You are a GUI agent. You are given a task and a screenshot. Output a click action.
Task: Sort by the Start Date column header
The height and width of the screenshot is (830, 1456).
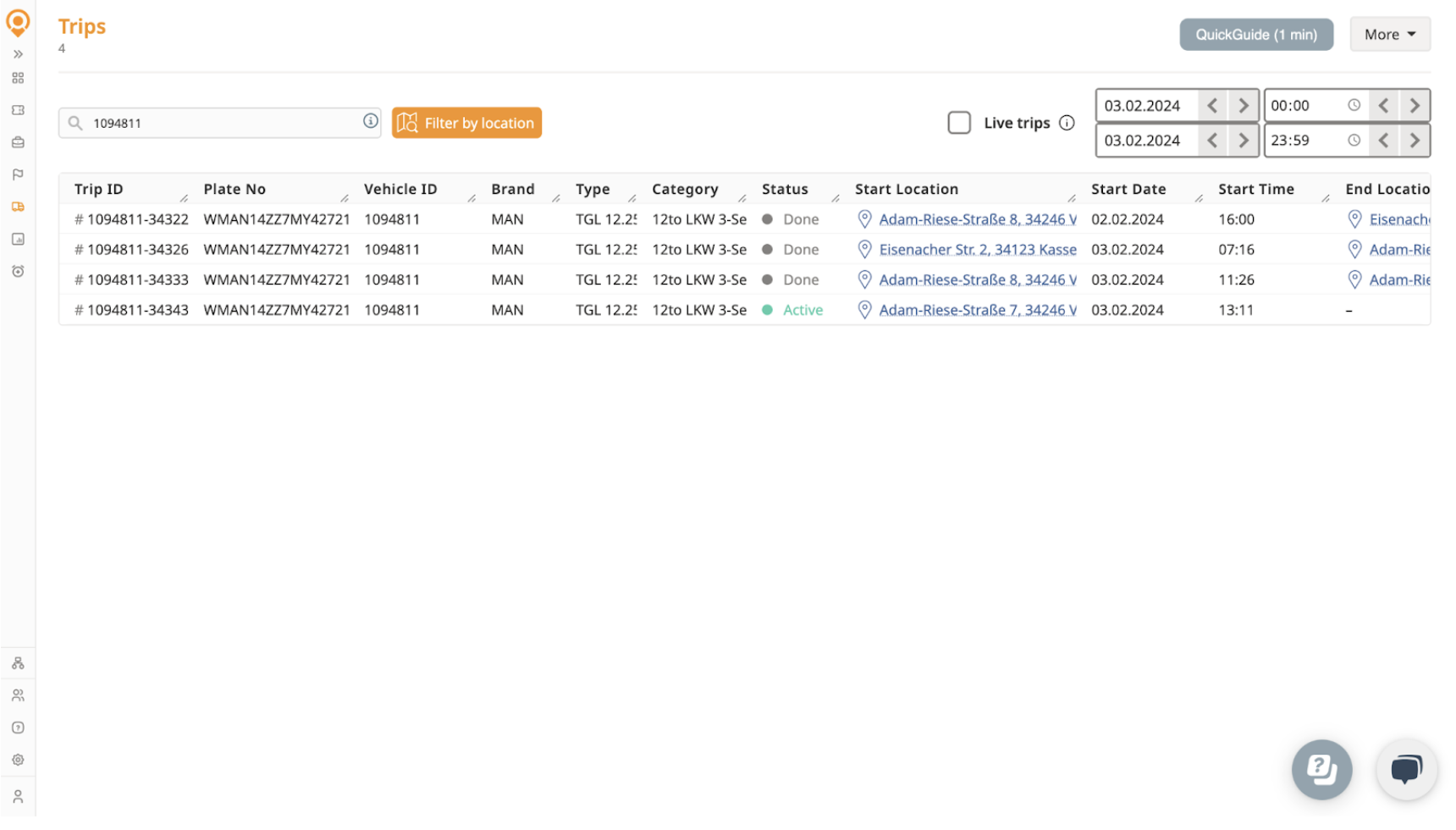(x=1129, y=189)
